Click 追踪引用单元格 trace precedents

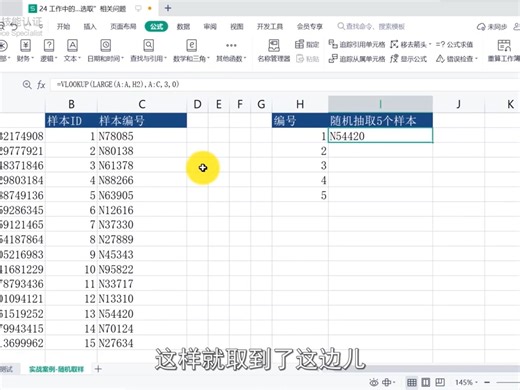(356, 44)
